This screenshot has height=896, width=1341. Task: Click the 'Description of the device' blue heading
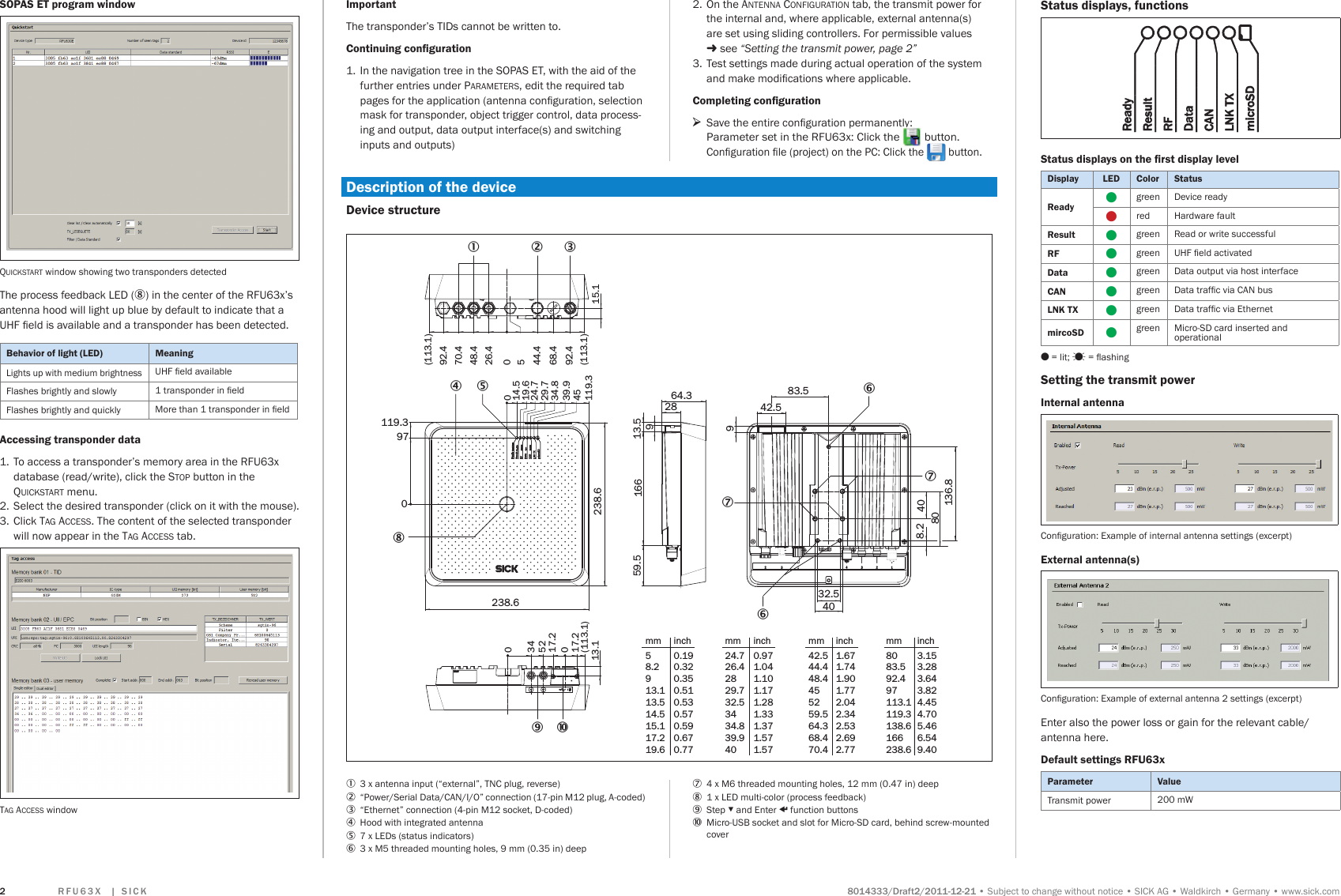pyautogui.click(x=669, y=187)
